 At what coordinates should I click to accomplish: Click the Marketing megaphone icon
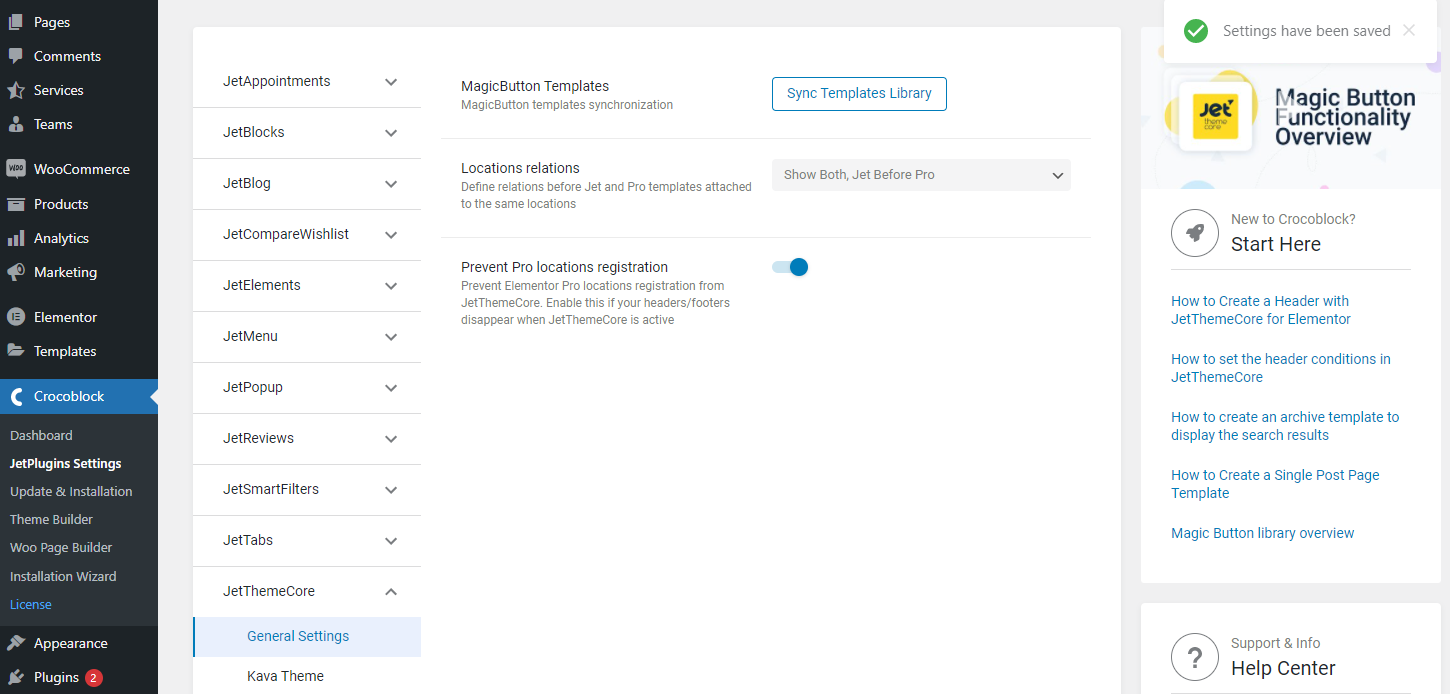pyautogui.click(x=16, y=272)
